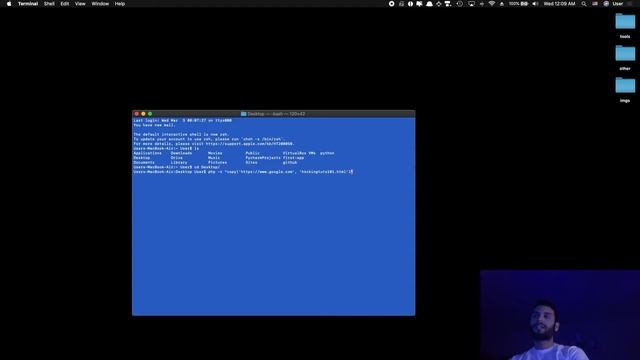Click the Applications entry in ls output
The height and width of the screenshot is (360, 640).
point(147,153)
